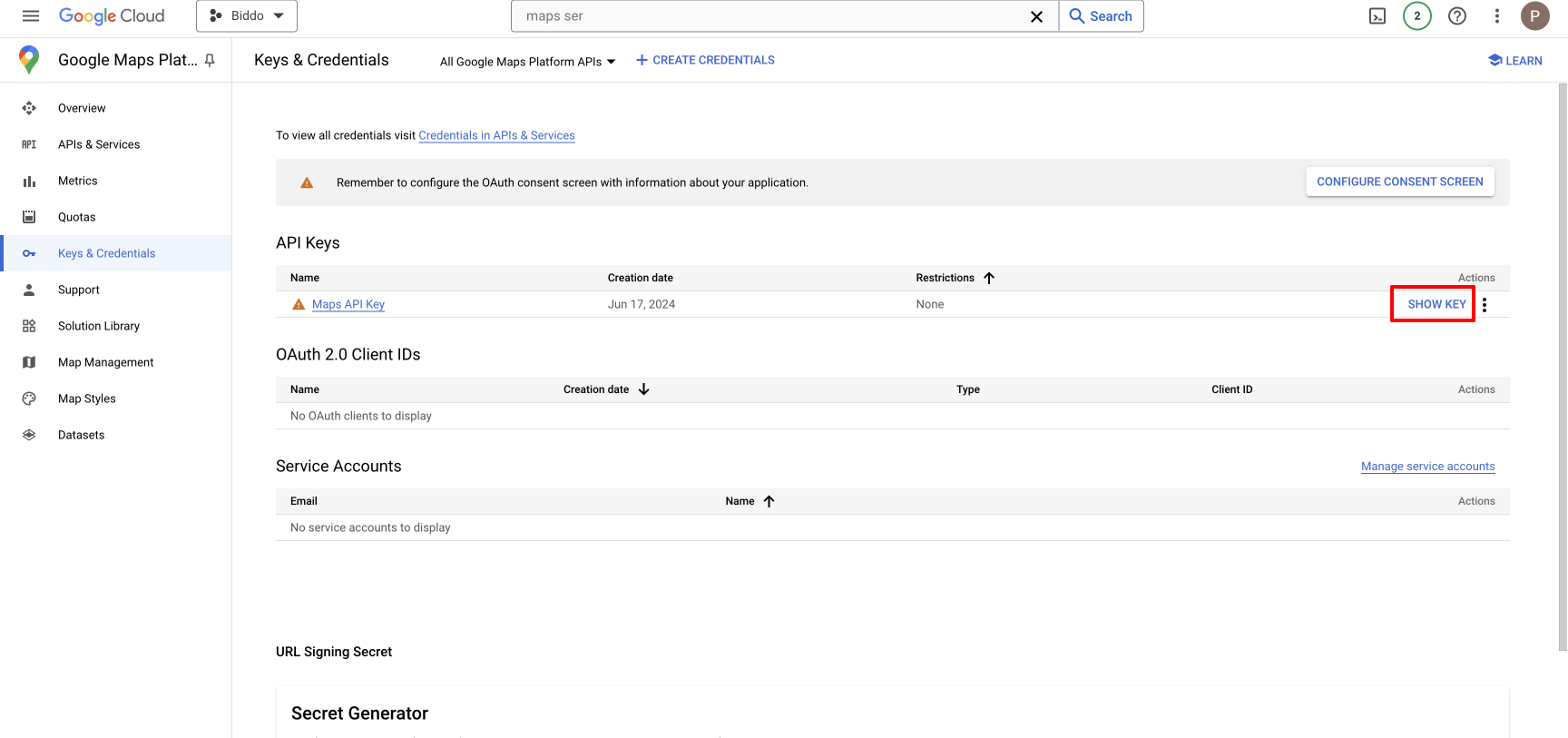Click the OAuth warning triangle icon

(307, 182)
